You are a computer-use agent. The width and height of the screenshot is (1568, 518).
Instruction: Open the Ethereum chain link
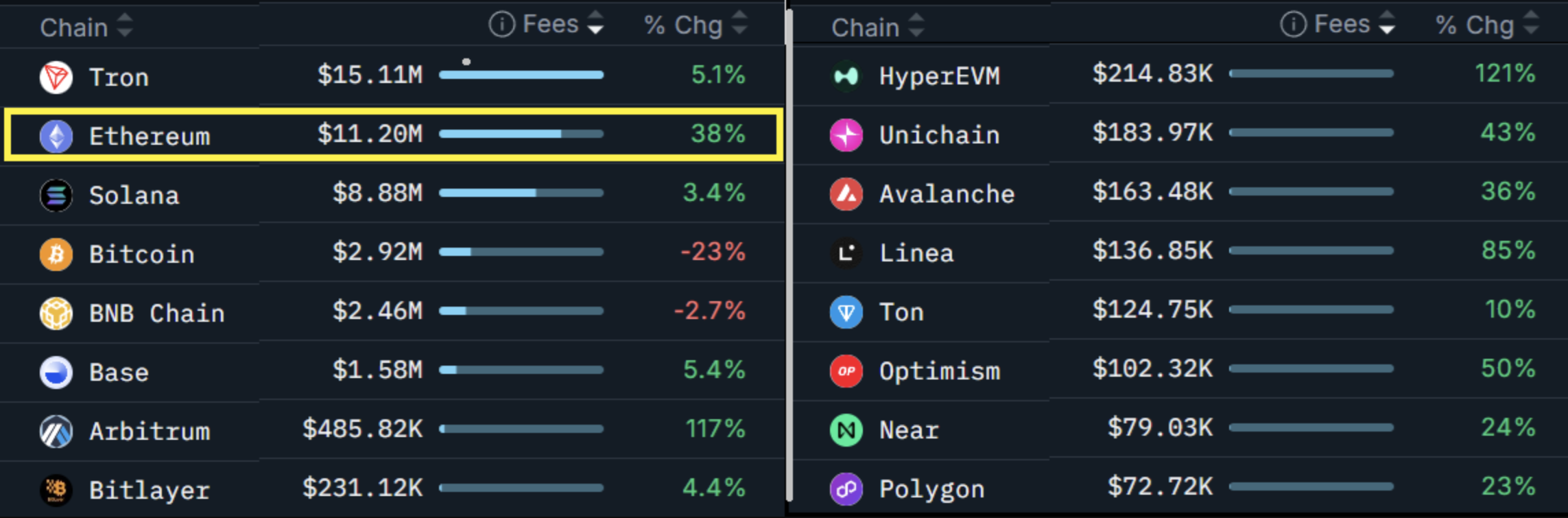pos(150,136)
